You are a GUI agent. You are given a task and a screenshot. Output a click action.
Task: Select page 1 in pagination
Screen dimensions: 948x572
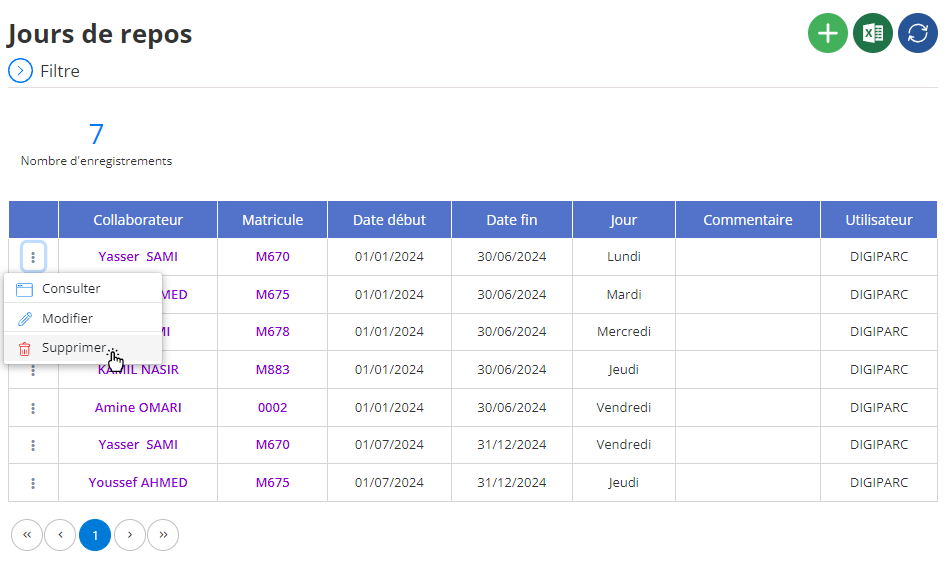click(x=95, y=535)
